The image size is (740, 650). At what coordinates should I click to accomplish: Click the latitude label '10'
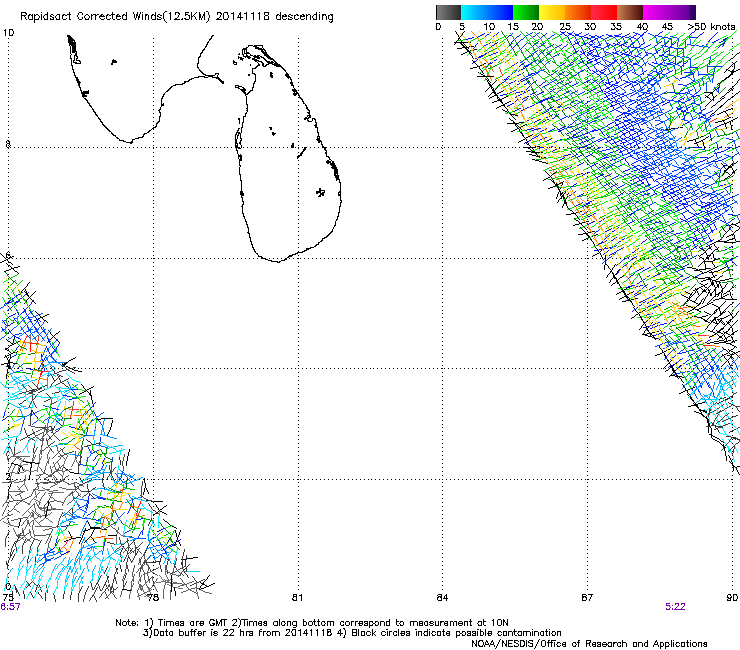[x=8, y=33]
